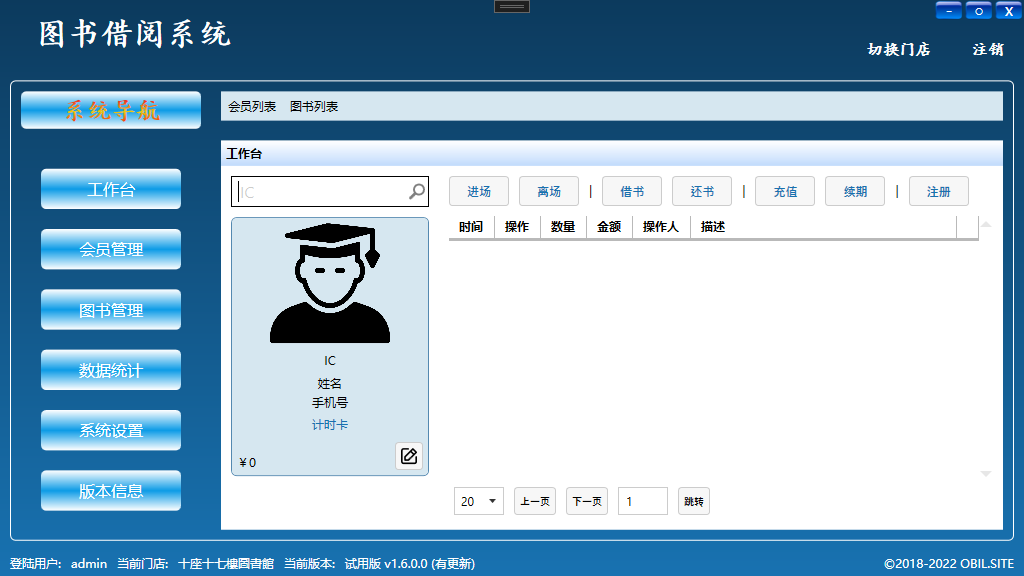Click the 注册 register button
The width and height of the screenshot is (1024, 576).
point(938,190)
